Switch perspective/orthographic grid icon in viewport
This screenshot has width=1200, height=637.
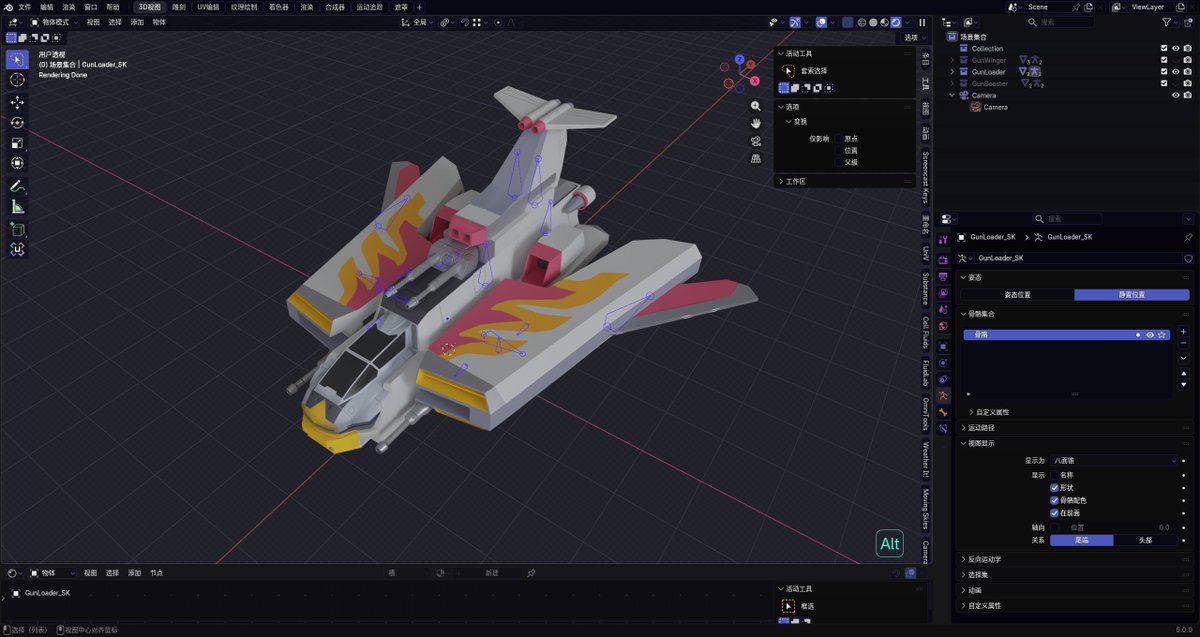pos(756,158)
